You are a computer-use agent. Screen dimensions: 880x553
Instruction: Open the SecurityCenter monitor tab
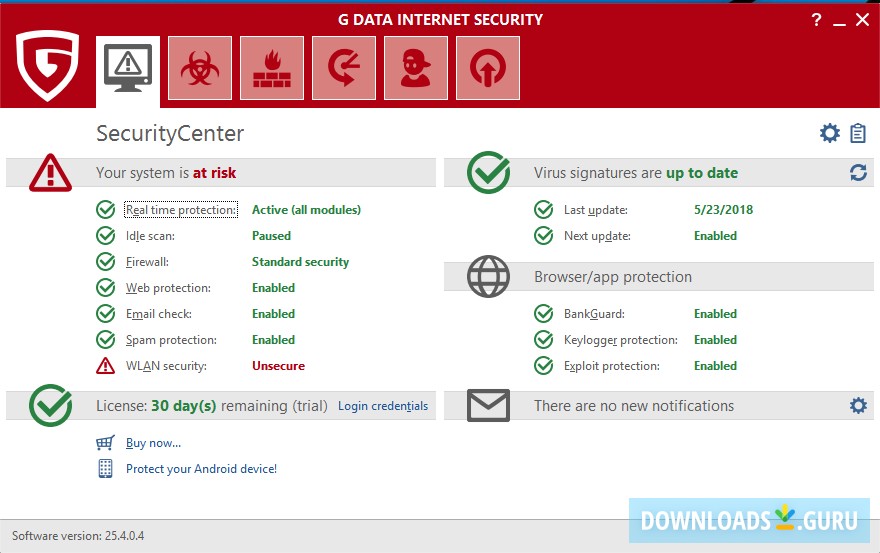point(128,71)
